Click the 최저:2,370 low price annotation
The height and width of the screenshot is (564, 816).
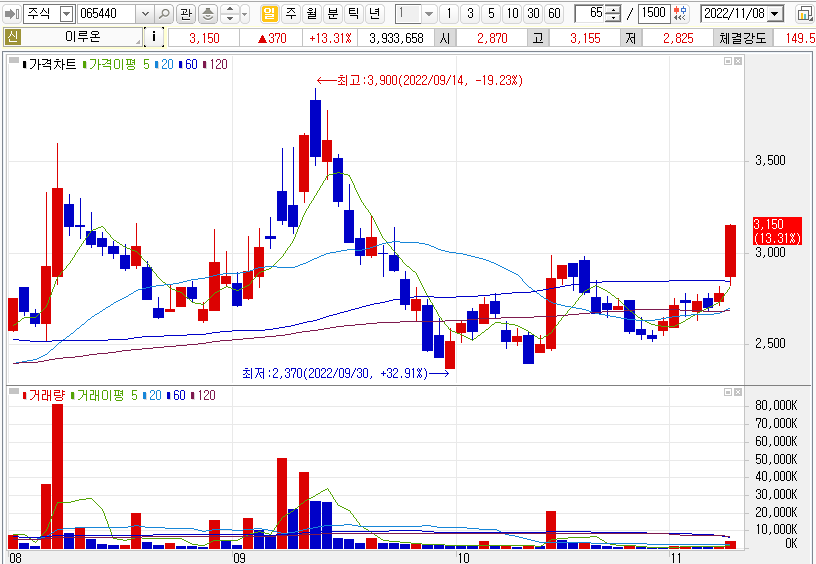click(345, 373)
